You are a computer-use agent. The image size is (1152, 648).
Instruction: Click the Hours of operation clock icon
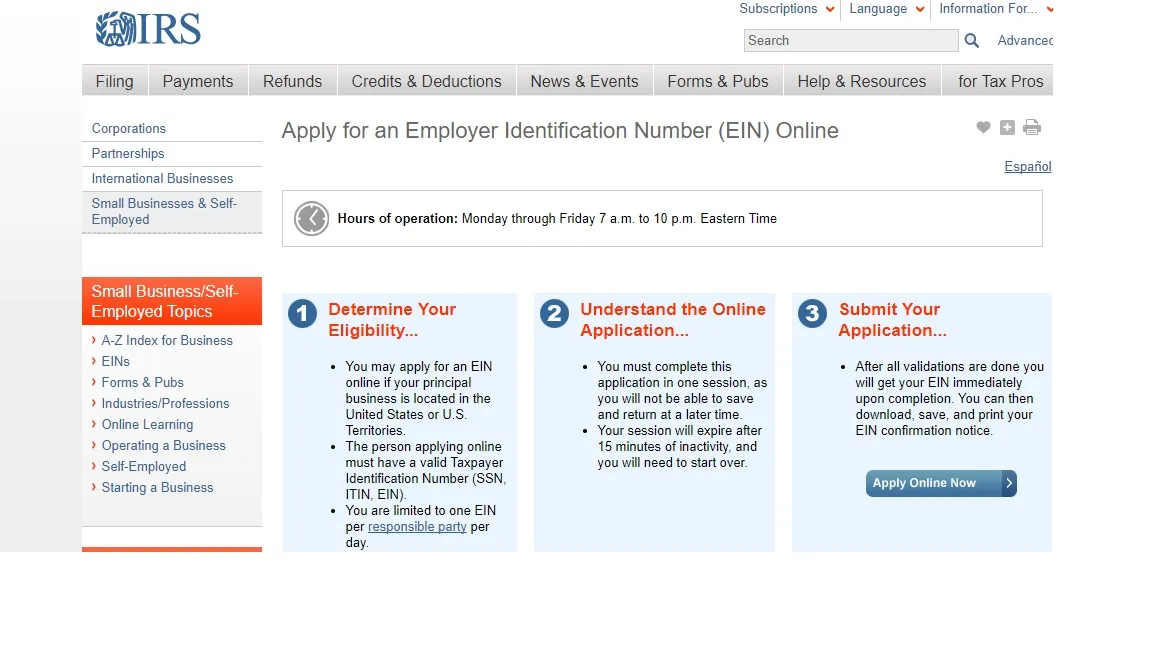[312, 219]
